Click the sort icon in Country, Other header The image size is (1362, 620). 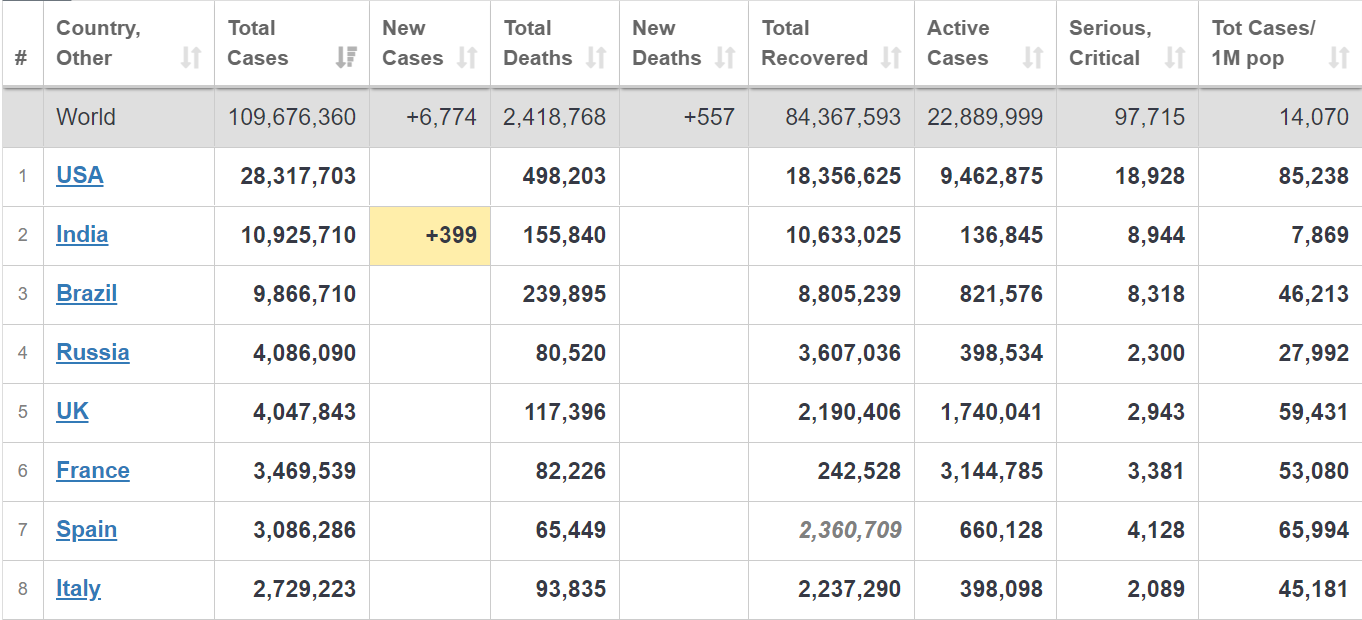click(x=191, y=59)
